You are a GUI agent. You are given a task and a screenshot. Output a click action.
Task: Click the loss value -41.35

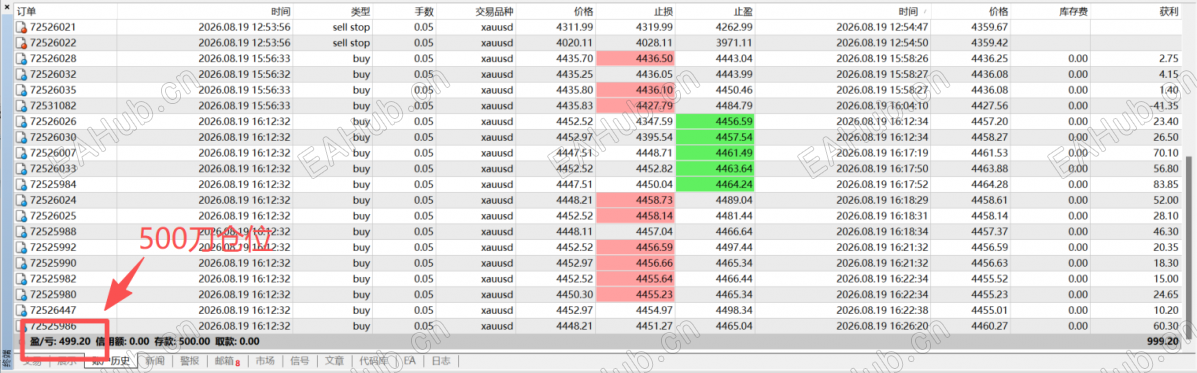click(1164, 105)
